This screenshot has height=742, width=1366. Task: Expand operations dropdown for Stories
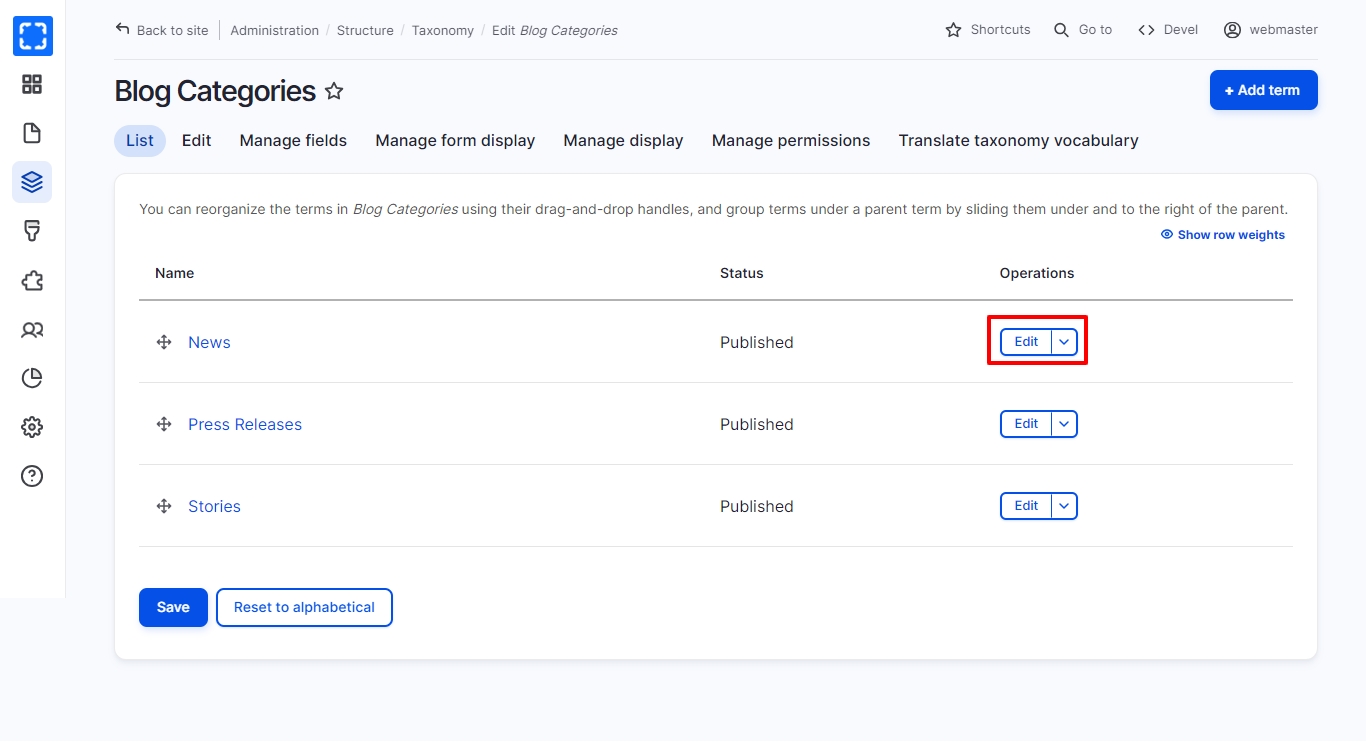[x=1064, y=506]
